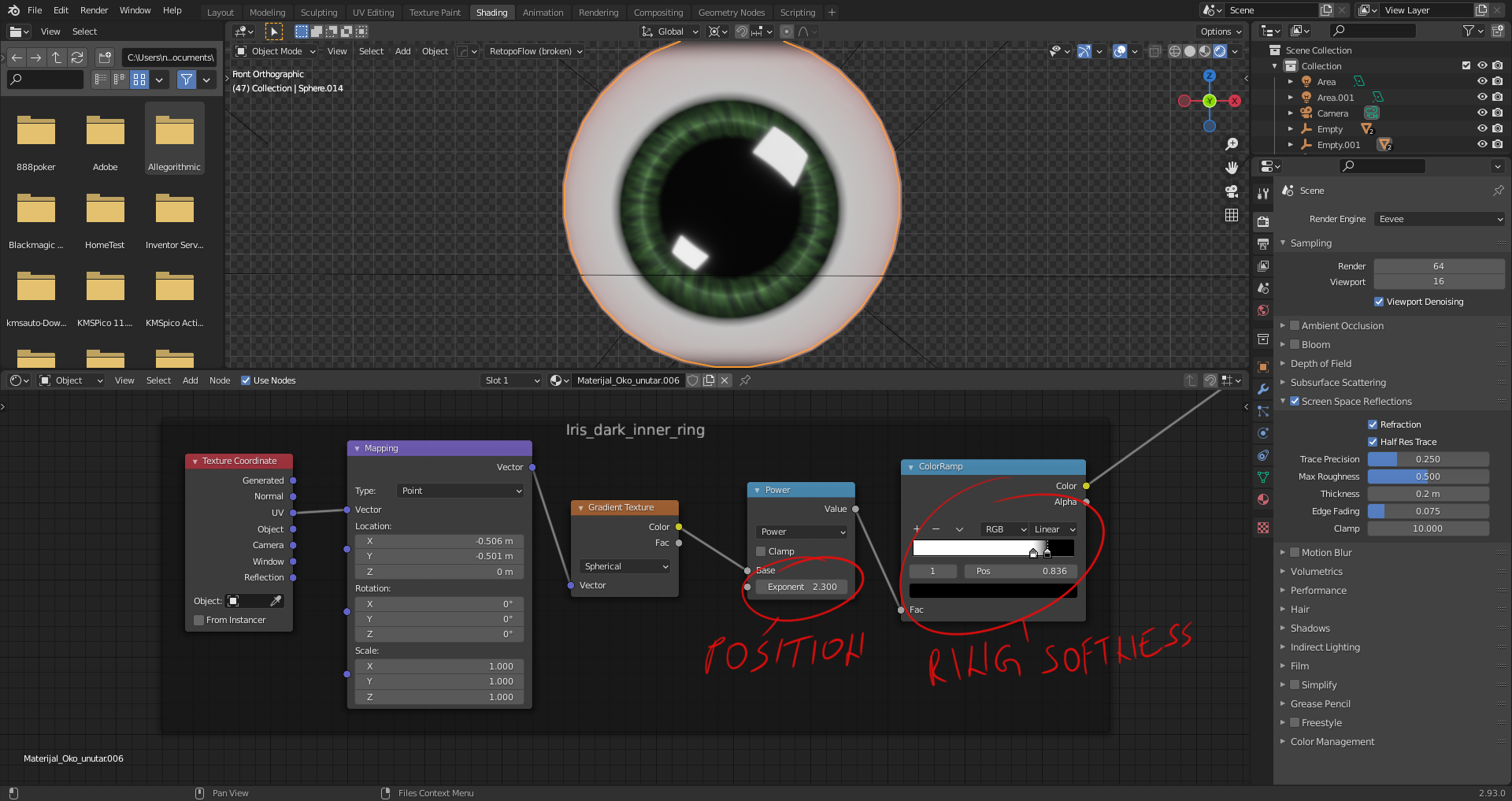Uncheck the Use Nodes checkbox
The height and width of the screenshot is (801, 1512).
[x=246, y=380]
